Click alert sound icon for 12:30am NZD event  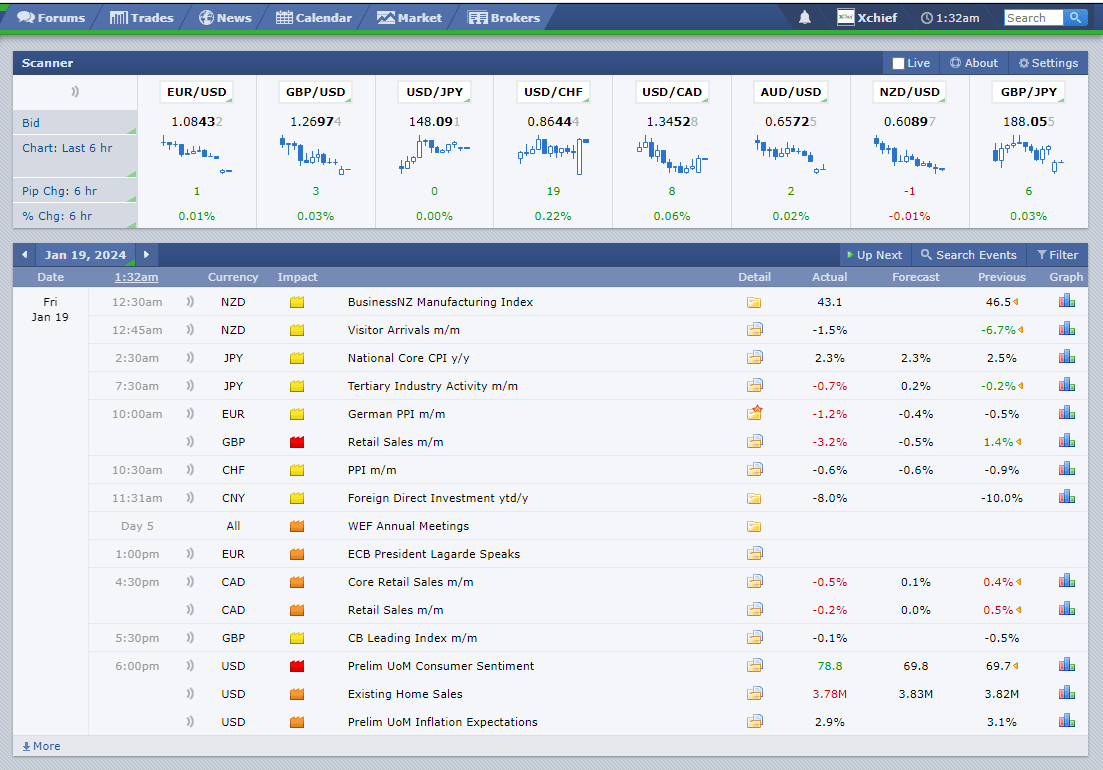[190, 302]
